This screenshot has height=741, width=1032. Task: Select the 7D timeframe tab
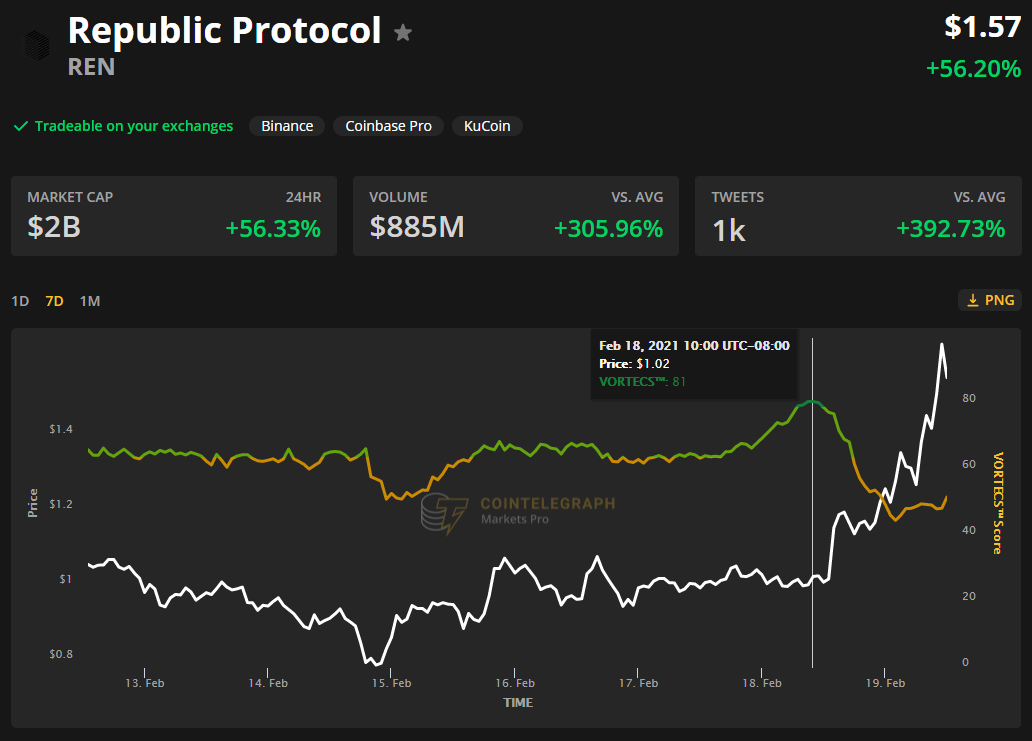click(x=55, y=301)
